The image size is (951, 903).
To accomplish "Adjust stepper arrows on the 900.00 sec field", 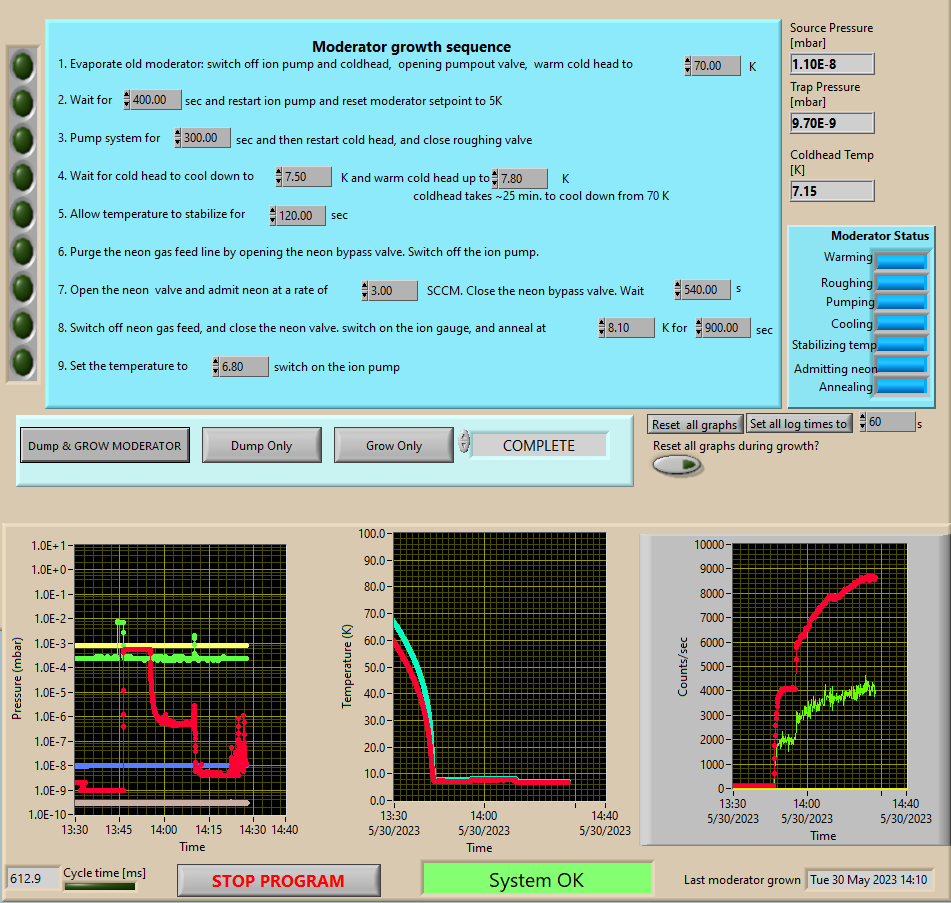I will point(699,327).
